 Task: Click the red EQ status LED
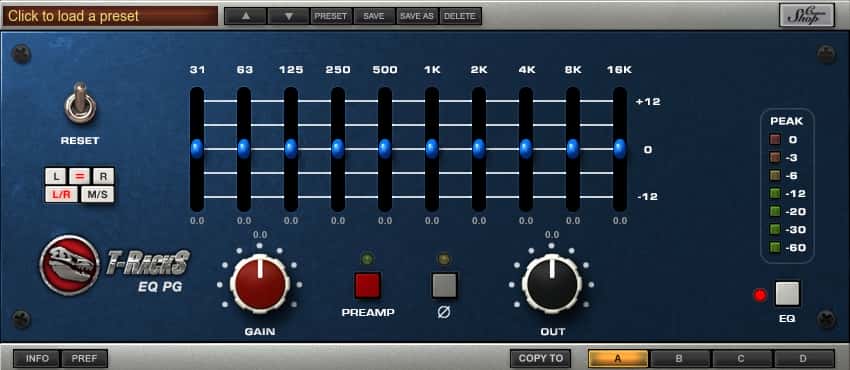coord(761,295)
